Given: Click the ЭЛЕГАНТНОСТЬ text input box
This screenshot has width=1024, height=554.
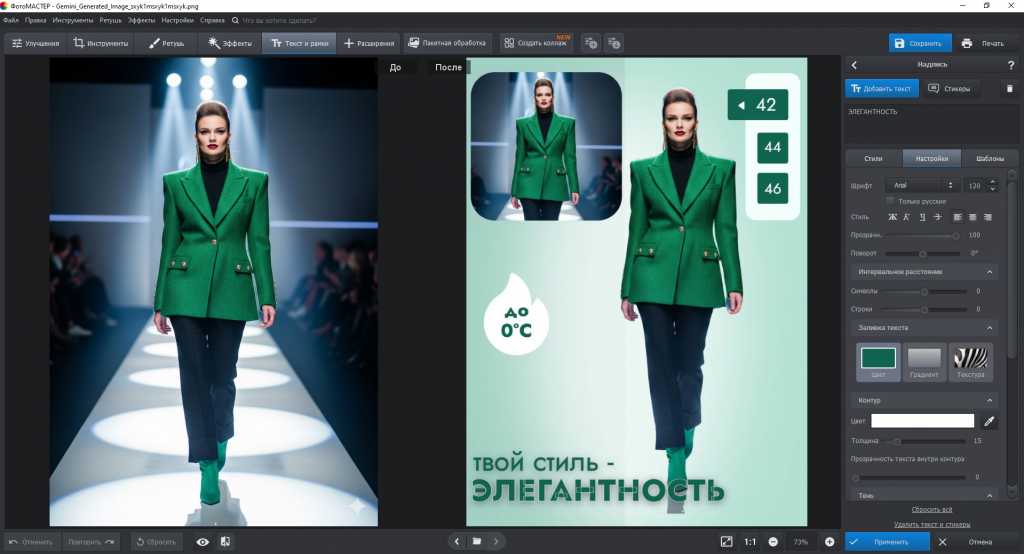Looking at the screenshot, I should [x=931, y=123].
